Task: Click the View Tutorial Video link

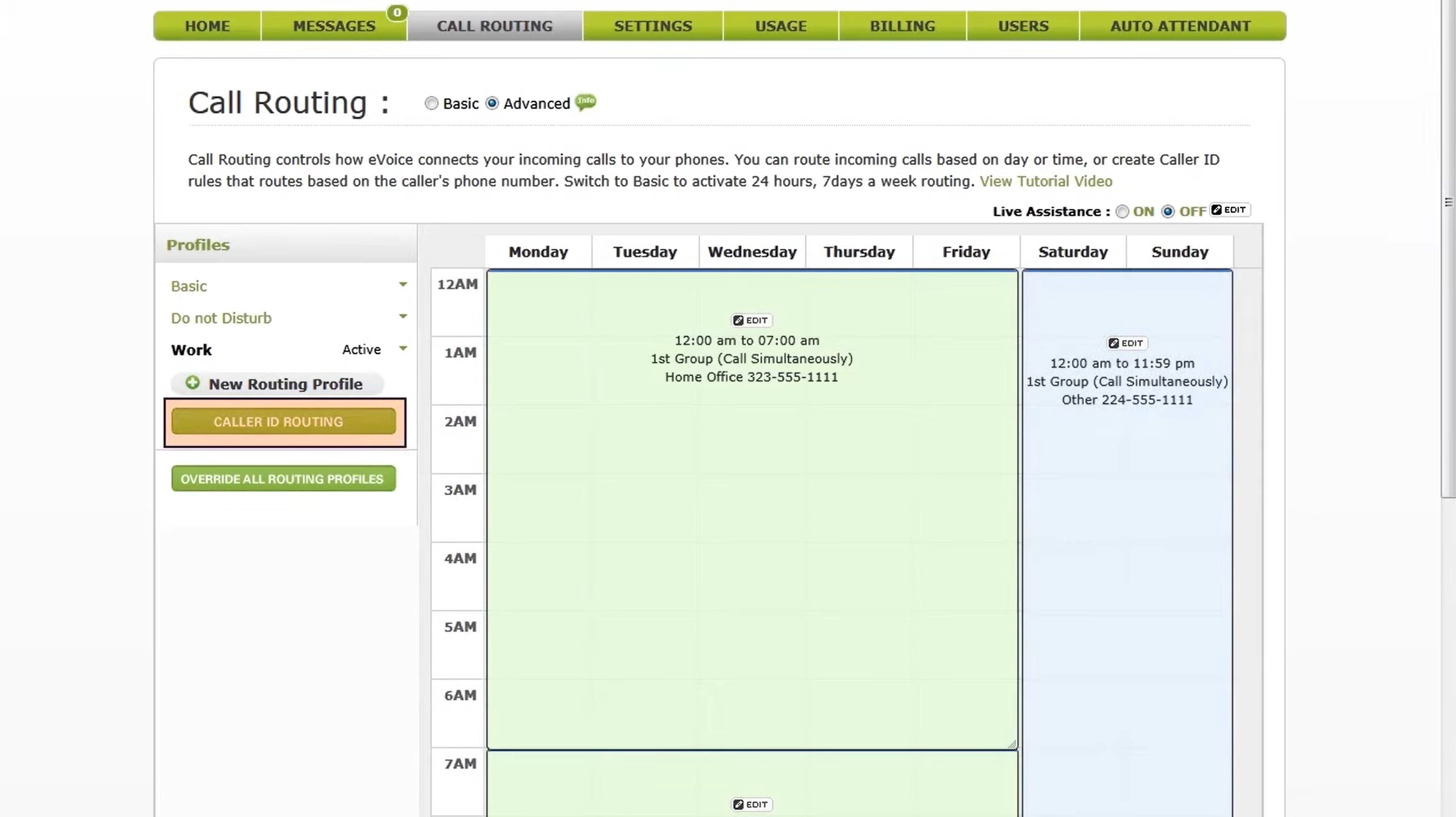Action: (1046, 181)
